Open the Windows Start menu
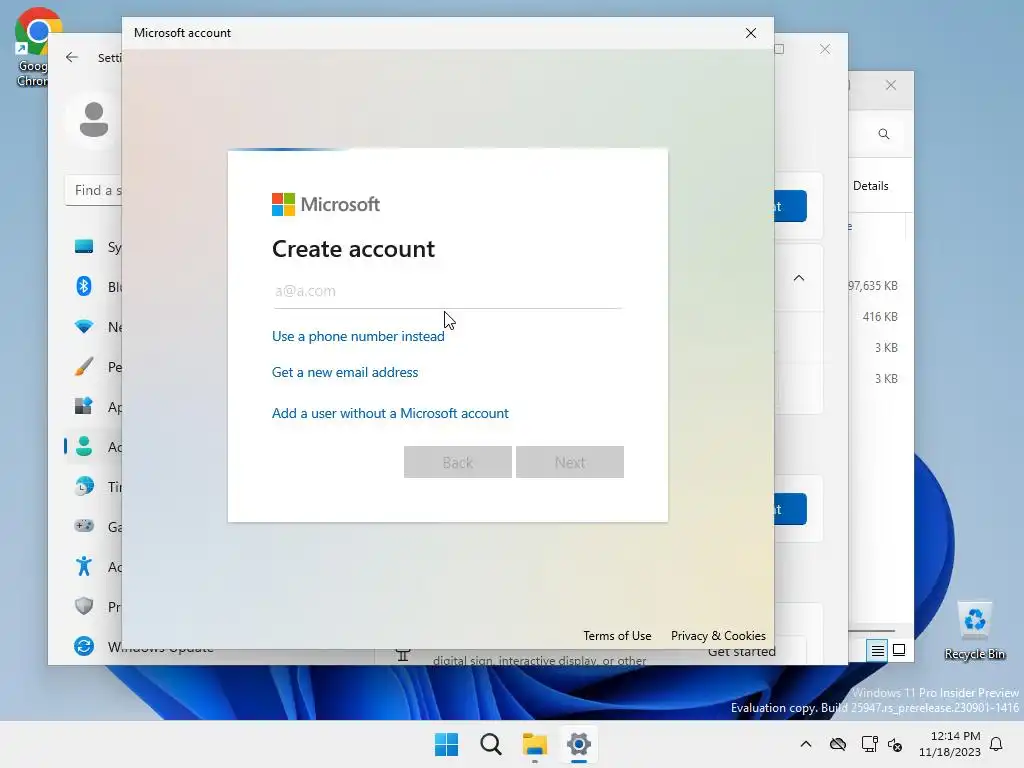The image size is (1024, 768). [447, 744]
